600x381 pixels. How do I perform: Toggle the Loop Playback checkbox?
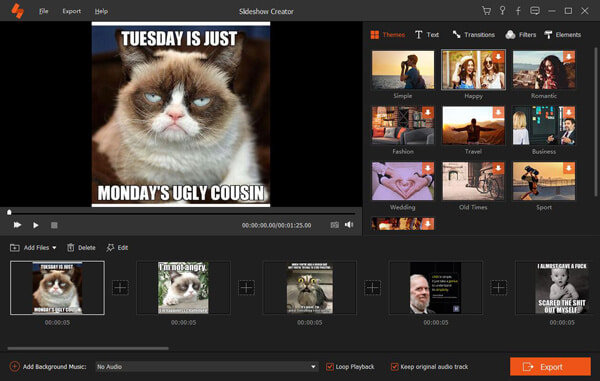(329, 366)
